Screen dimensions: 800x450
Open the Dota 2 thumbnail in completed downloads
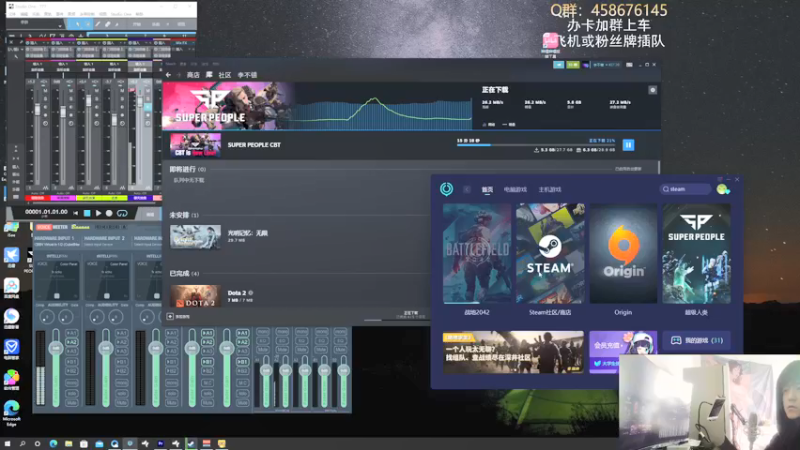pyautogui.click(x=195, y=296)
